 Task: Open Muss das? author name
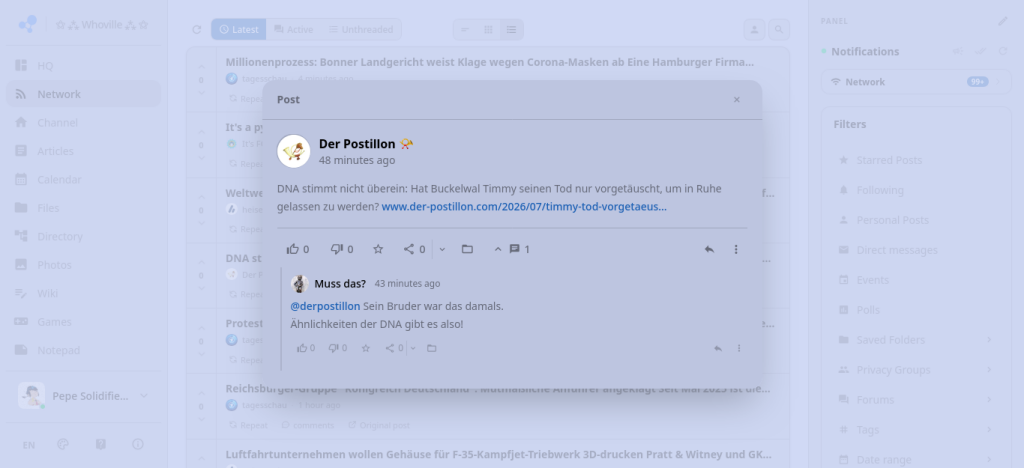tap(340, 283)
